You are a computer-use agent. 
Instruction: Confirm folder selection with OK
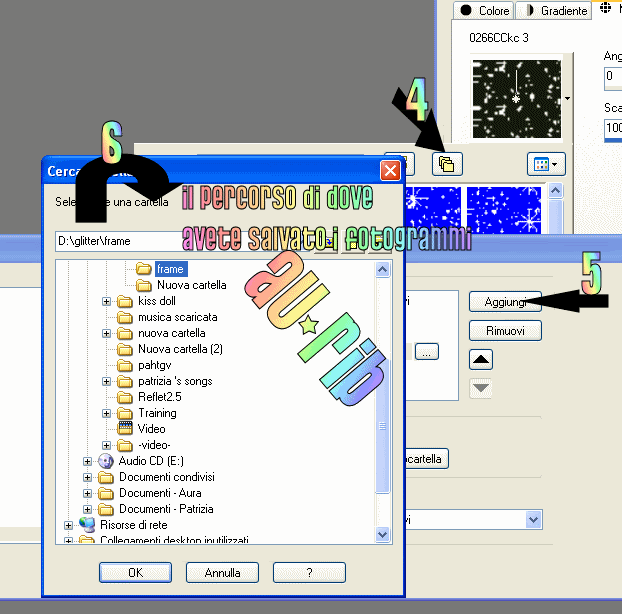pyautogui.click(x=135, y=572)
